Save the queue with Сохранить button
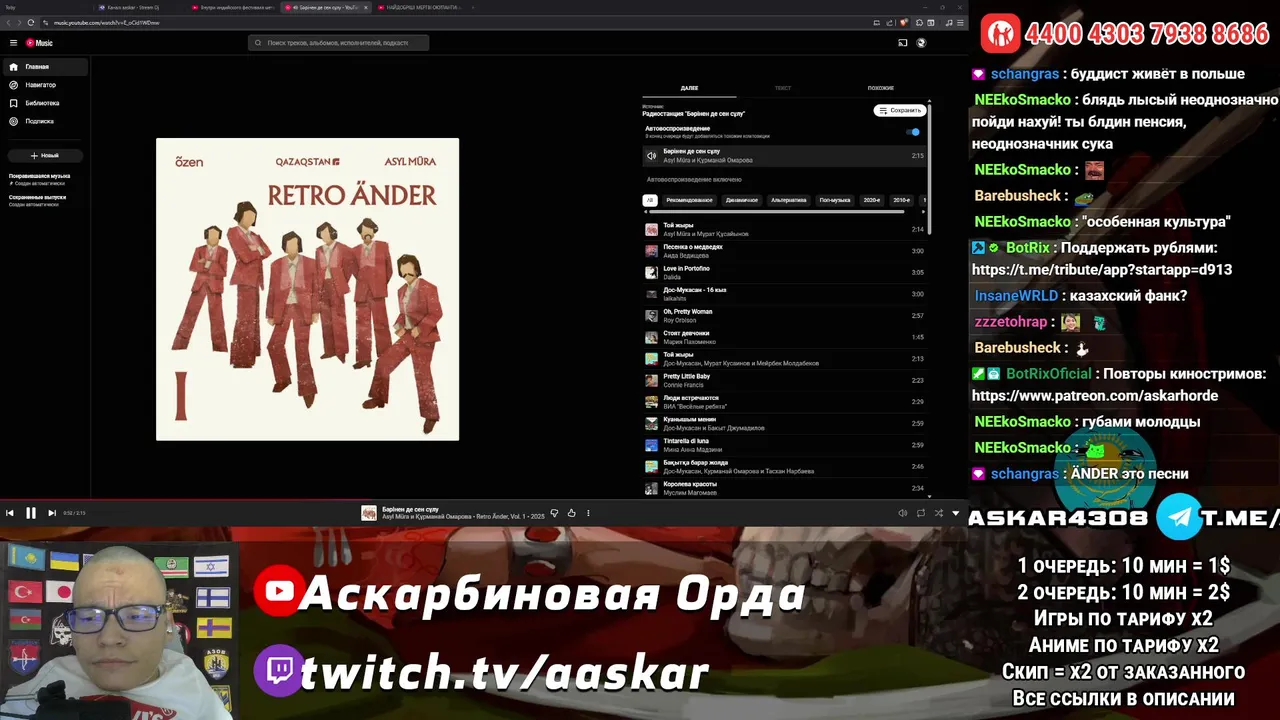The width and height of the screenshot is (1280, 720). [899, 110]
